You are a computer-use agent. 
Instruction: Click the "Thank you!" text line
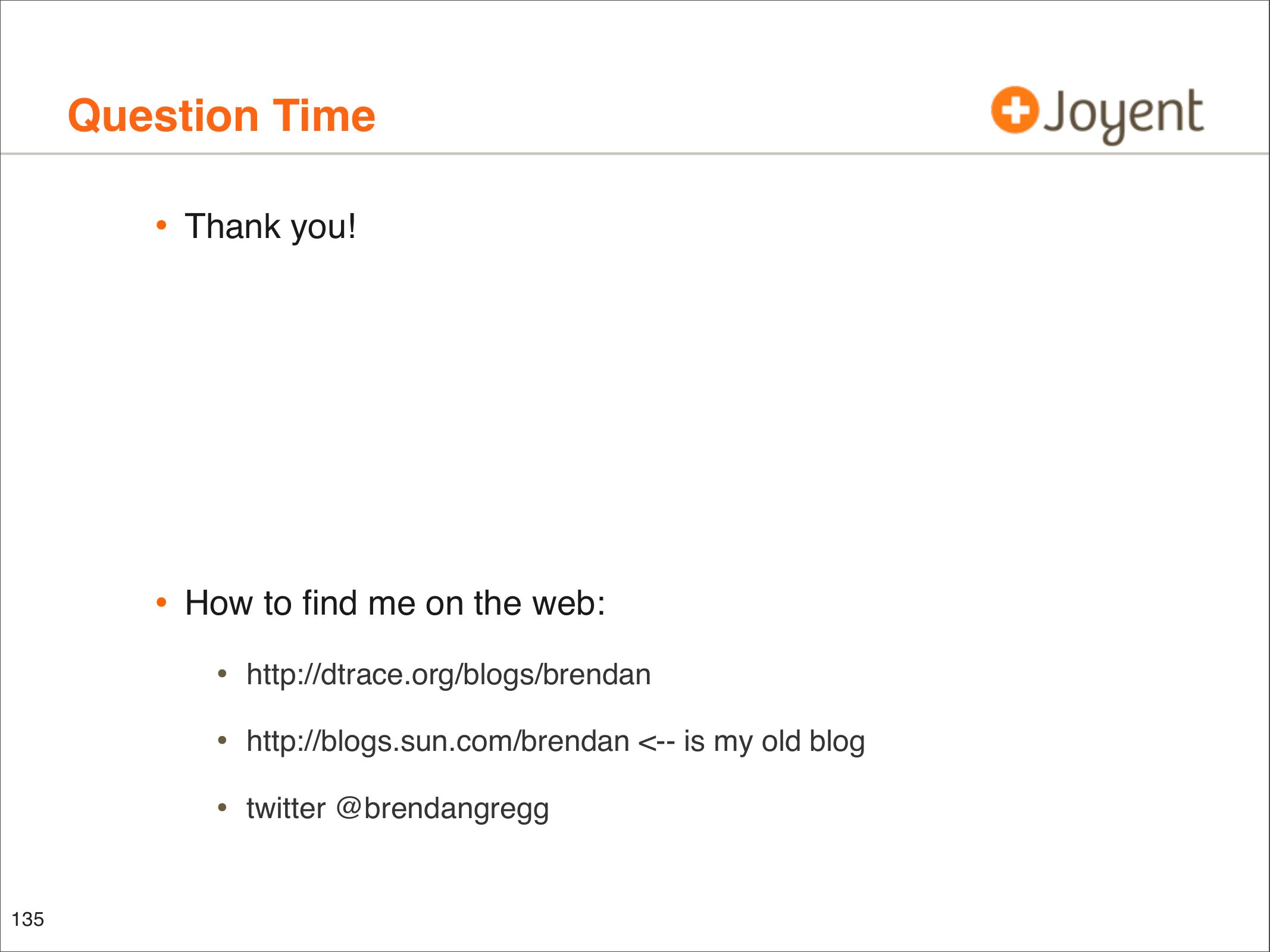271,227
